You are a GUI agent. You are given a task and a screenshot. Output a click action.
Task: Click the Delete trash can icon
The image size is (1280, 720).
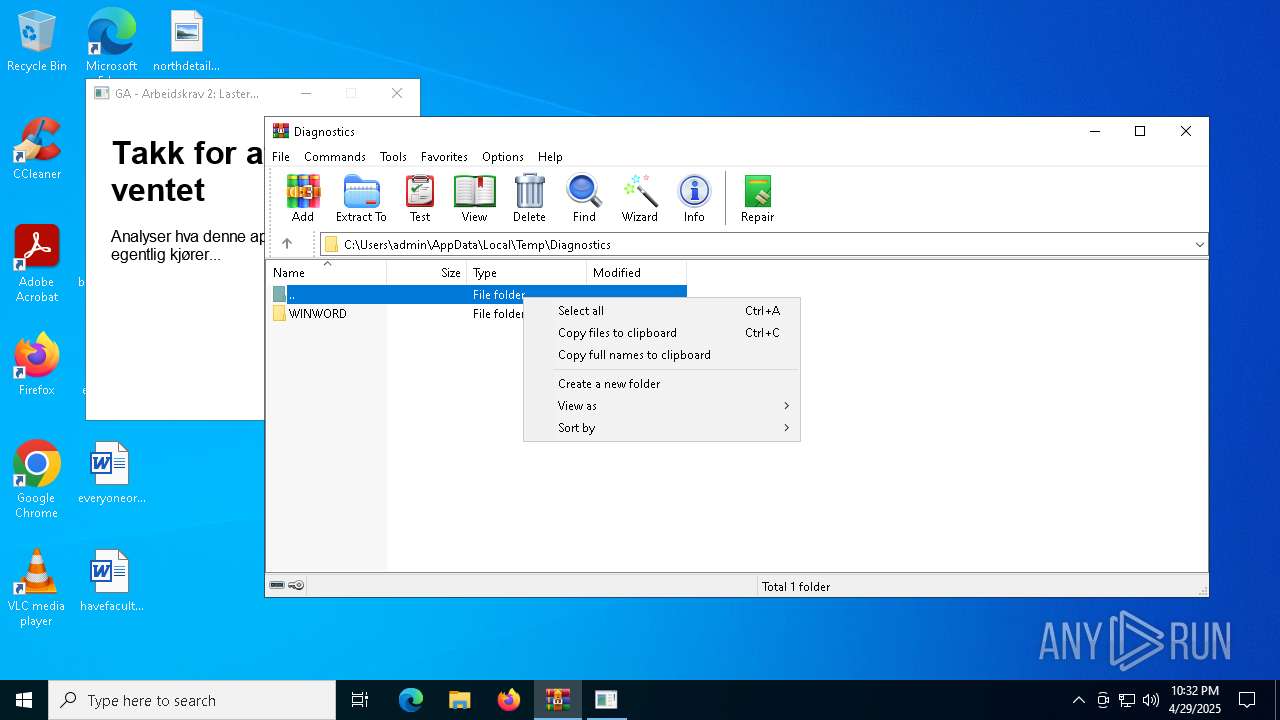529,198
